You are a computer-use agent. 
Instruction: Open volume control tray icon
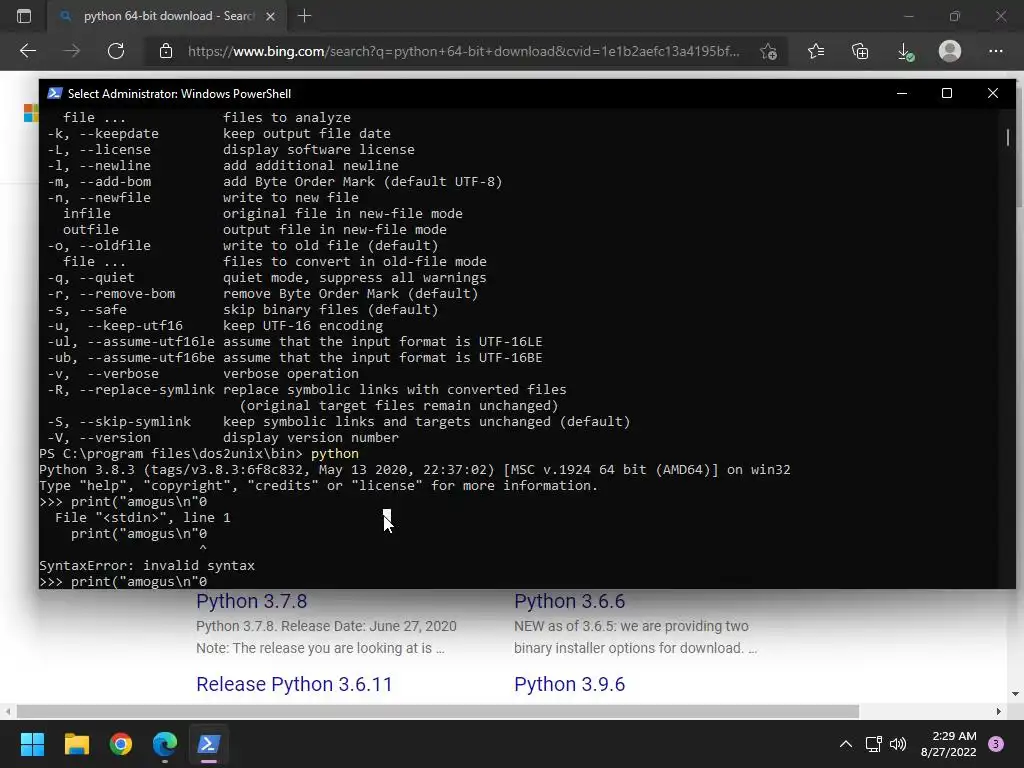pyautogui.click(x=898, y=744)
